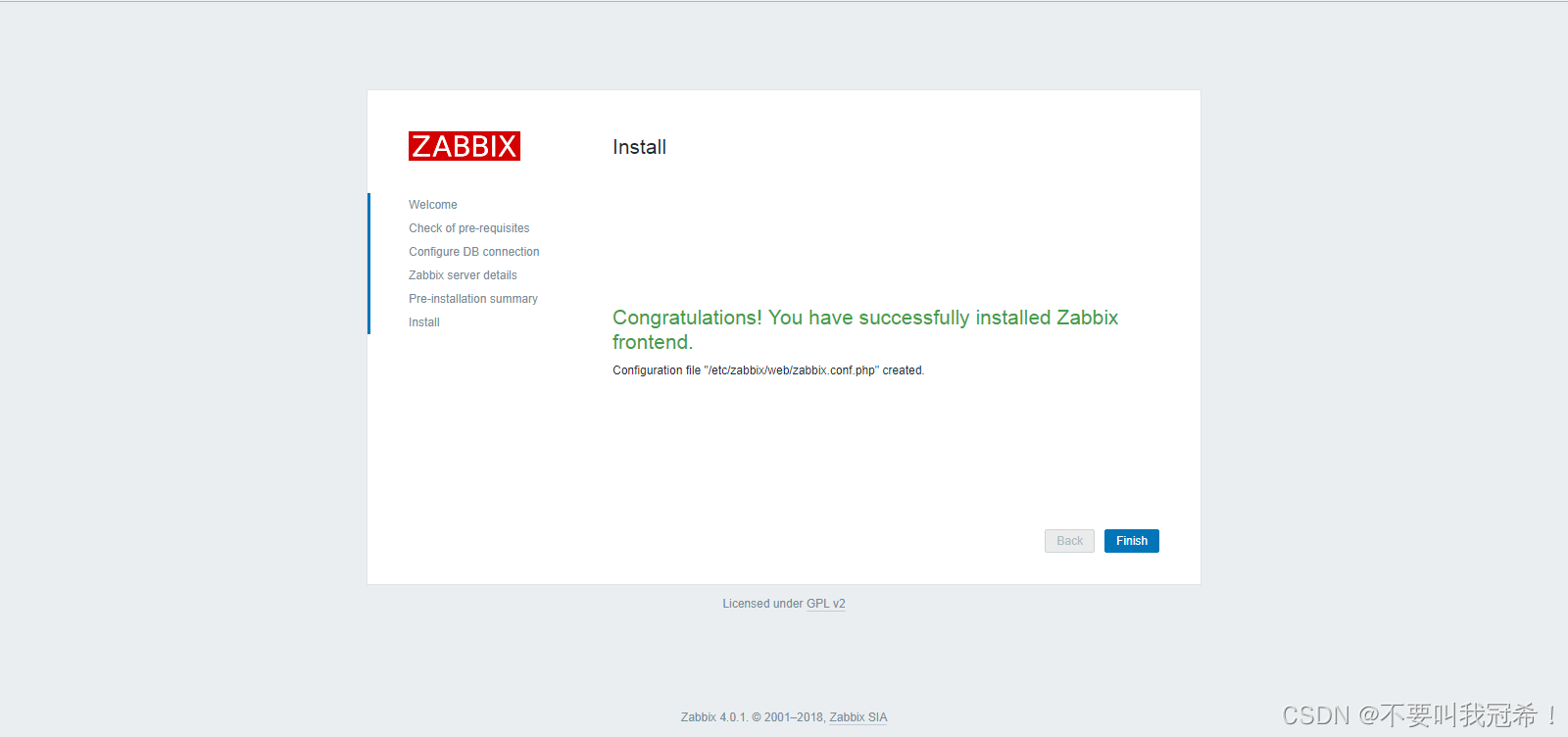Click the ZABBIX logo

tap(465, 146)
